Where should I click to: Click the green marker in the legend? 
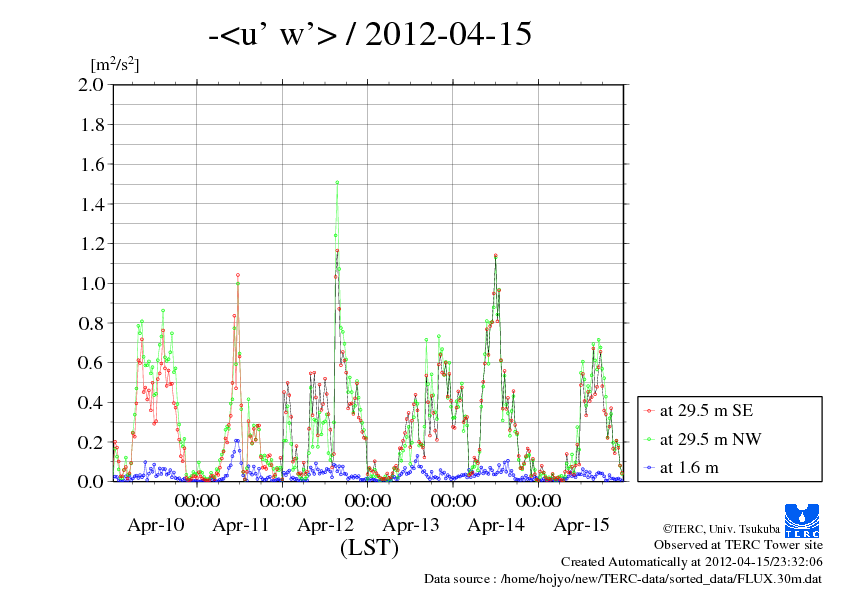coord(649,439)
